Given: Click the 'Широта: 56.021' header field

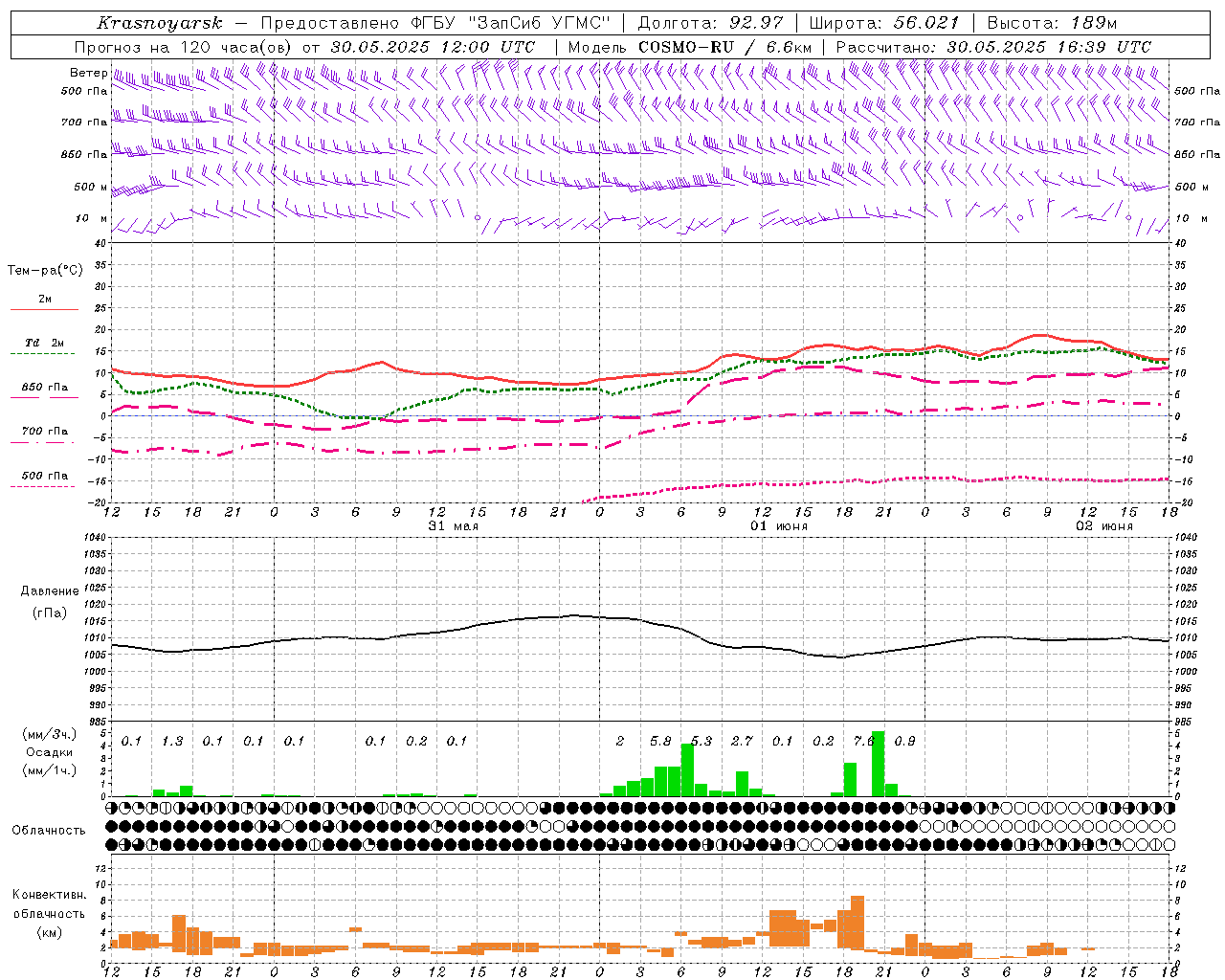Looking at the screenshot, I should (x=883, y=23).
